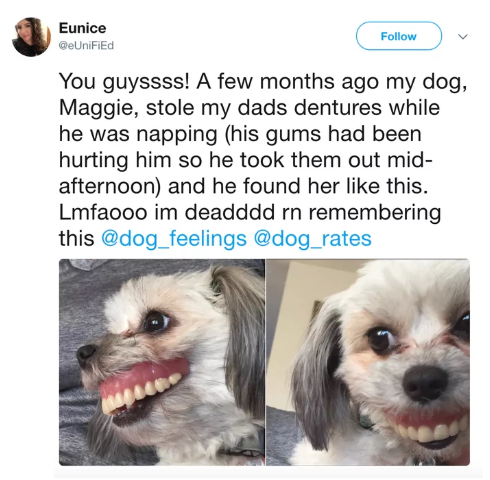This screenshot has height=480, width=490.
Task: Open the @dog_rates mention link
Action: pos(312,239)
